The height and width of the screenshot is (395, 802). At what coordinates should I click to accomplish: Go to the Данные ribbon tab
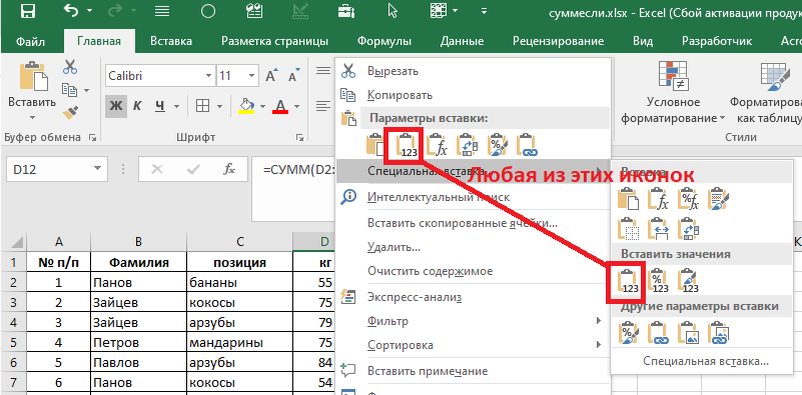coord(462,41)
